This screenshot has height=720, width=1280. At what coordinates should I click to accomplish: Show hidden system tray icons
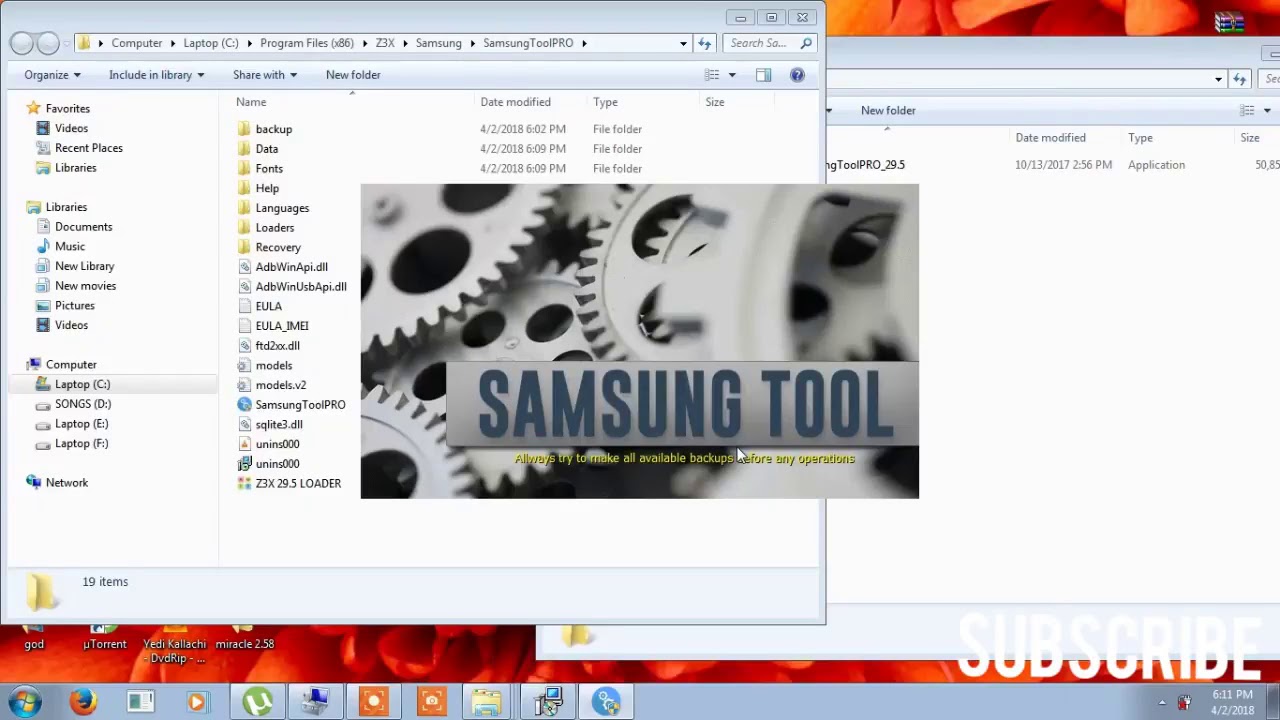point(1162,702)
